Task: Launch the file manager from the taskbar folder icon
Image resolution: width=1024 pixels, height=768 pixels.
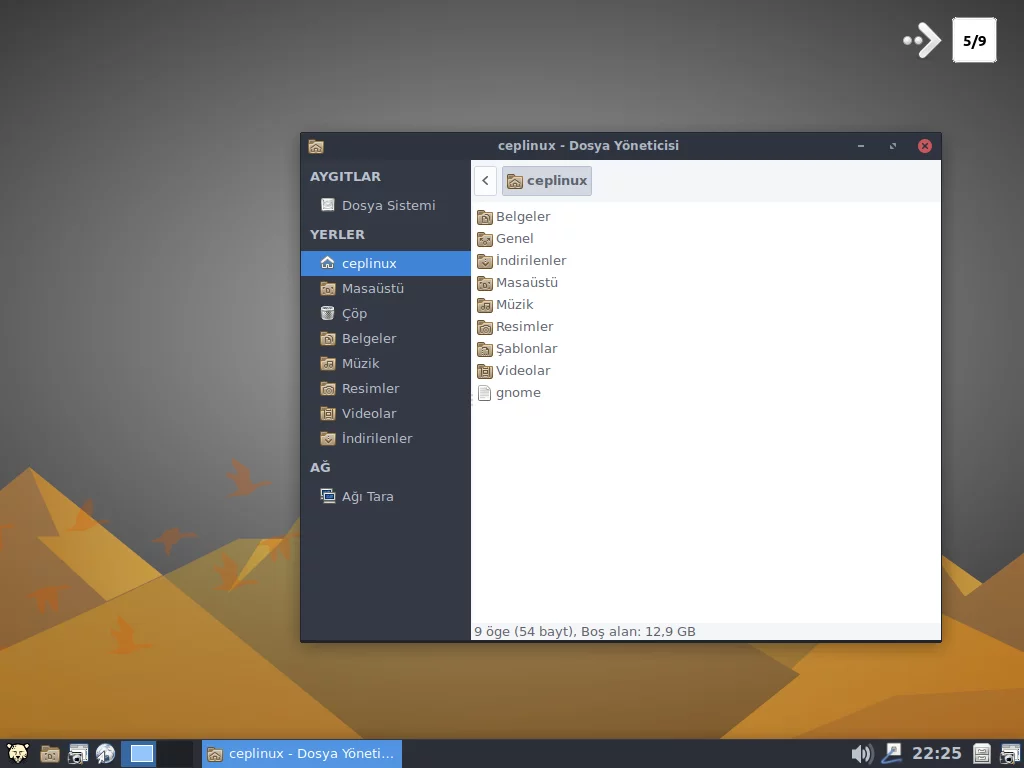Action: pos(48,753)
